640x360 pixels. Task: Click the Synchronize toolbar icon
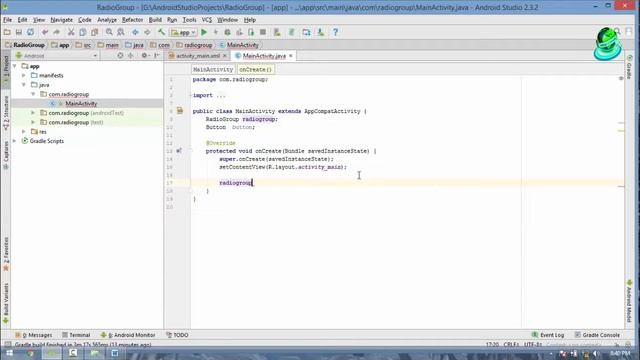[x=31, y=32]
